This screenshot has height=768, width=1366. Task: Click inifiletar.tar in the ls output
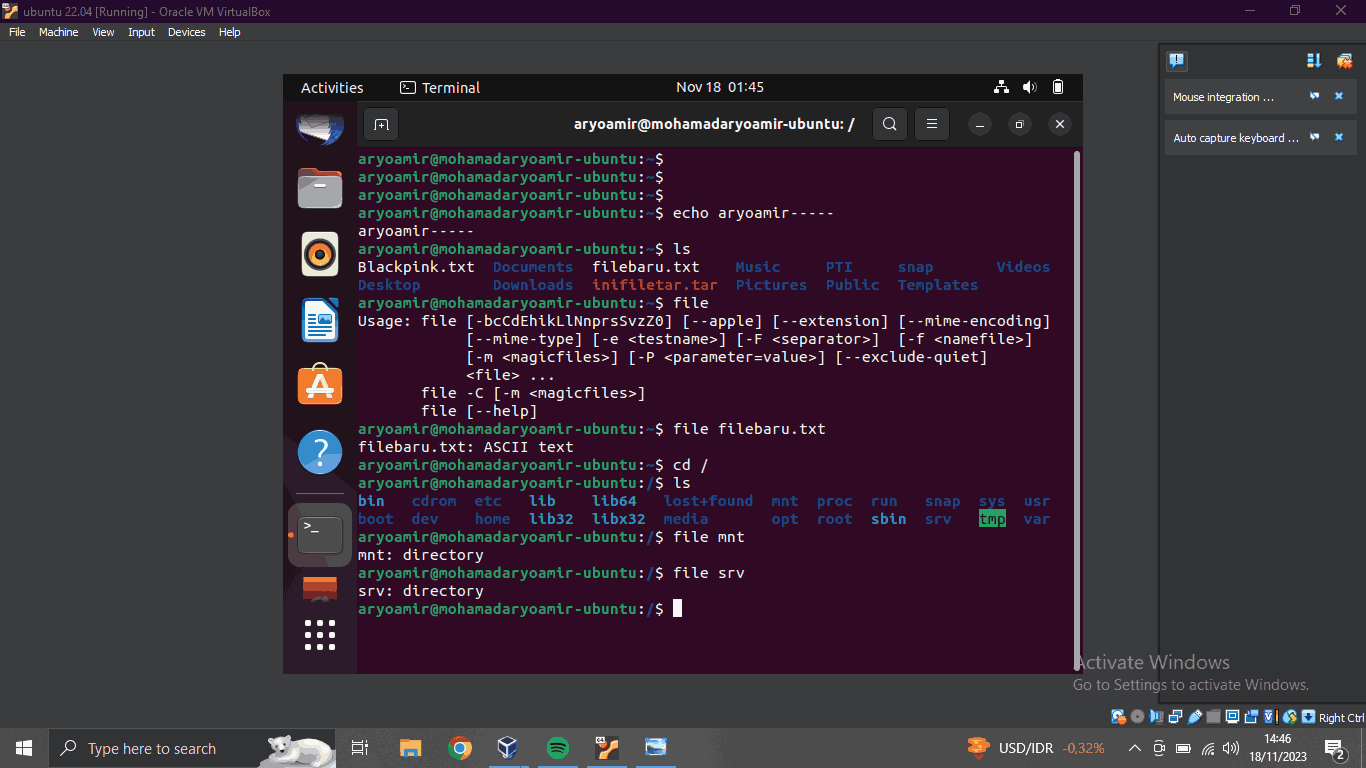[x=655, y=285]
